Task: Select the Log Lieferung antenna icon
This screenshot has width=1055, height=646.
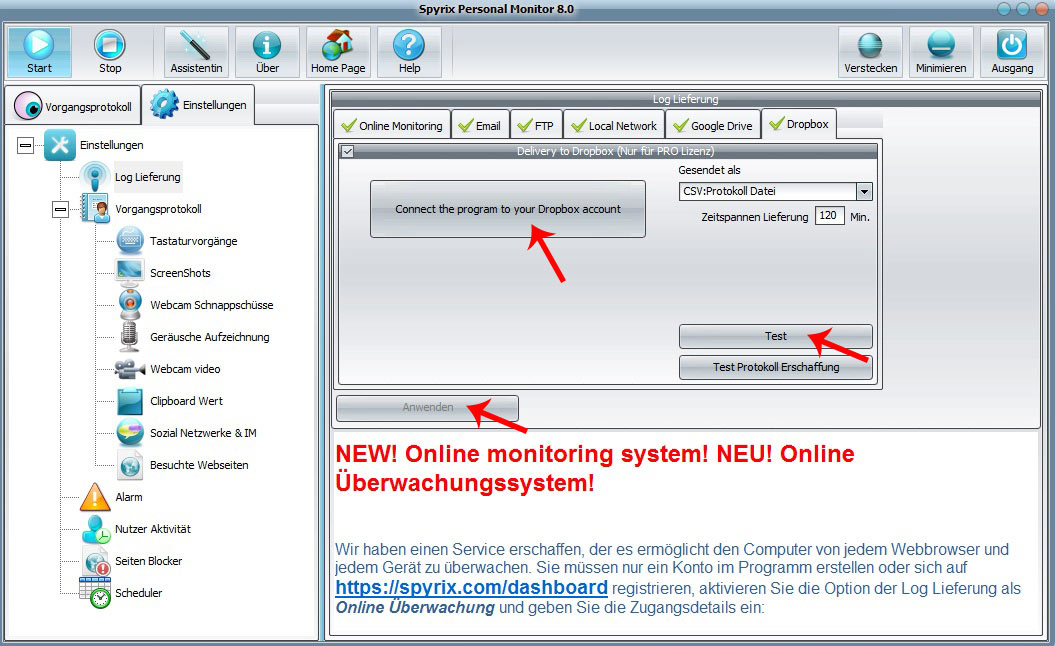Action: pos(95,177)
